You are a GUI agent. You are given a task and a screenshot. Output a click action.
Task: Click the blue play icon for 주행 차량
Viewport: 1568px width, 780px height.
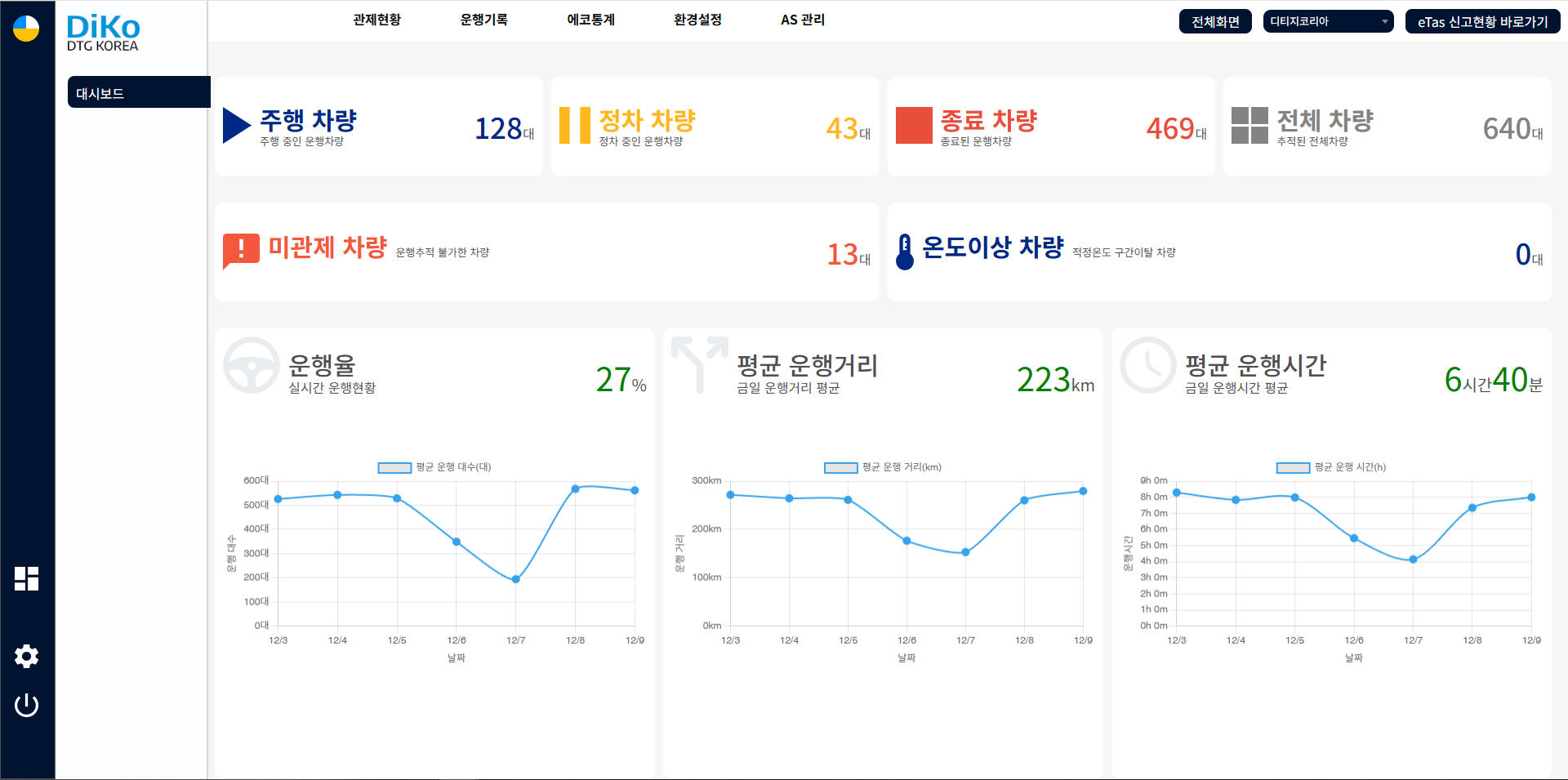[236, 126]
